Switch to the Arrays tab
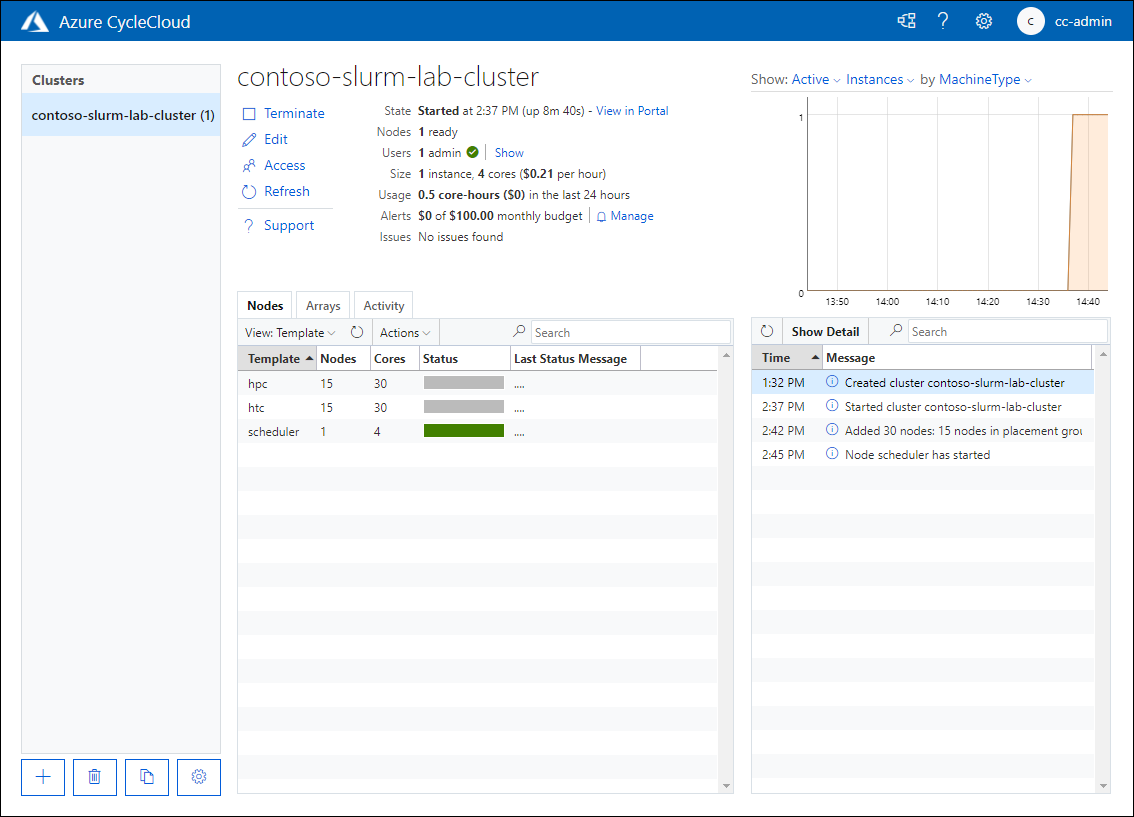Image resolution: width=1134 pixels, height=817 pixels. [322, 305]
